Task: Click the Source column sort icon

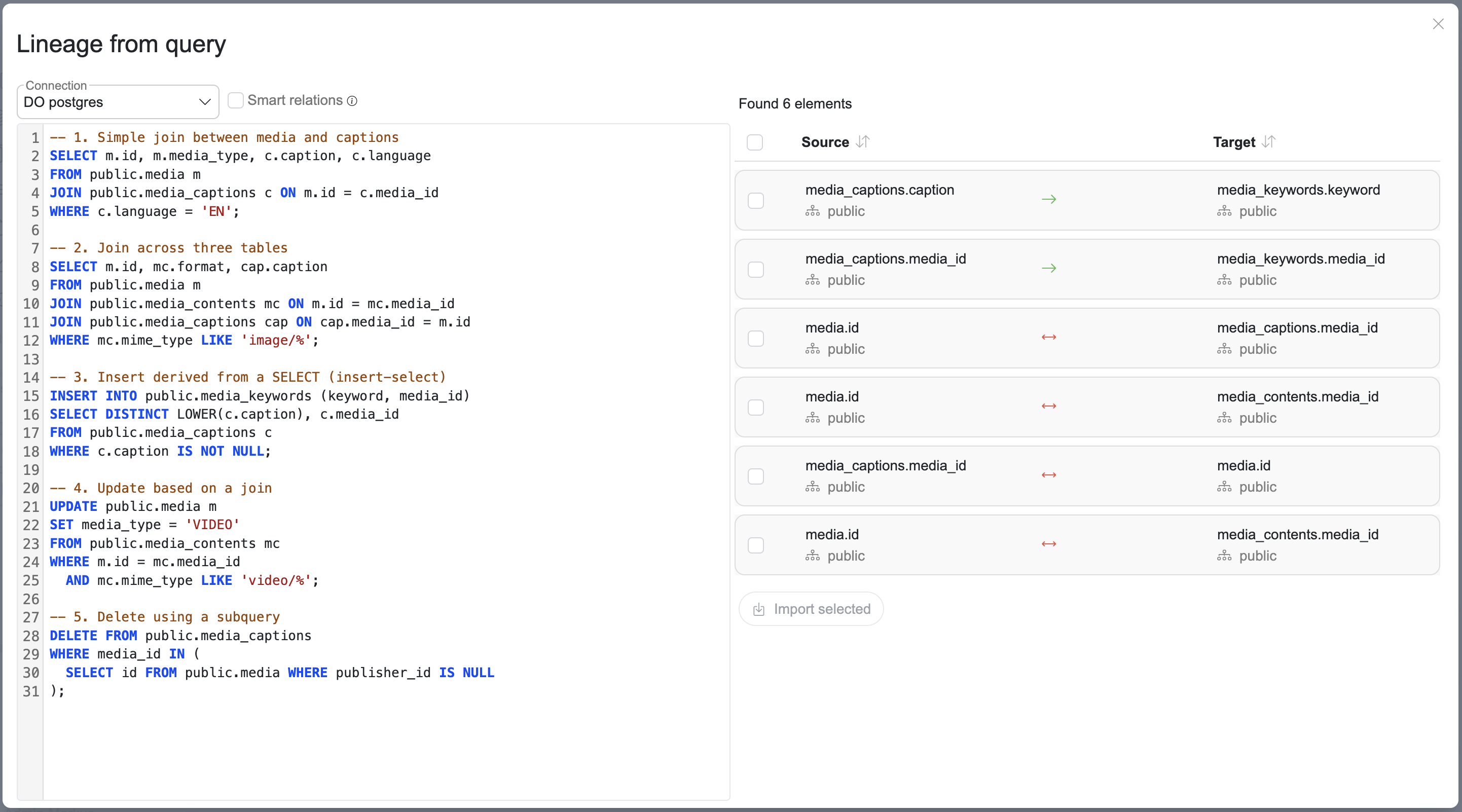Action: (862, 142)
